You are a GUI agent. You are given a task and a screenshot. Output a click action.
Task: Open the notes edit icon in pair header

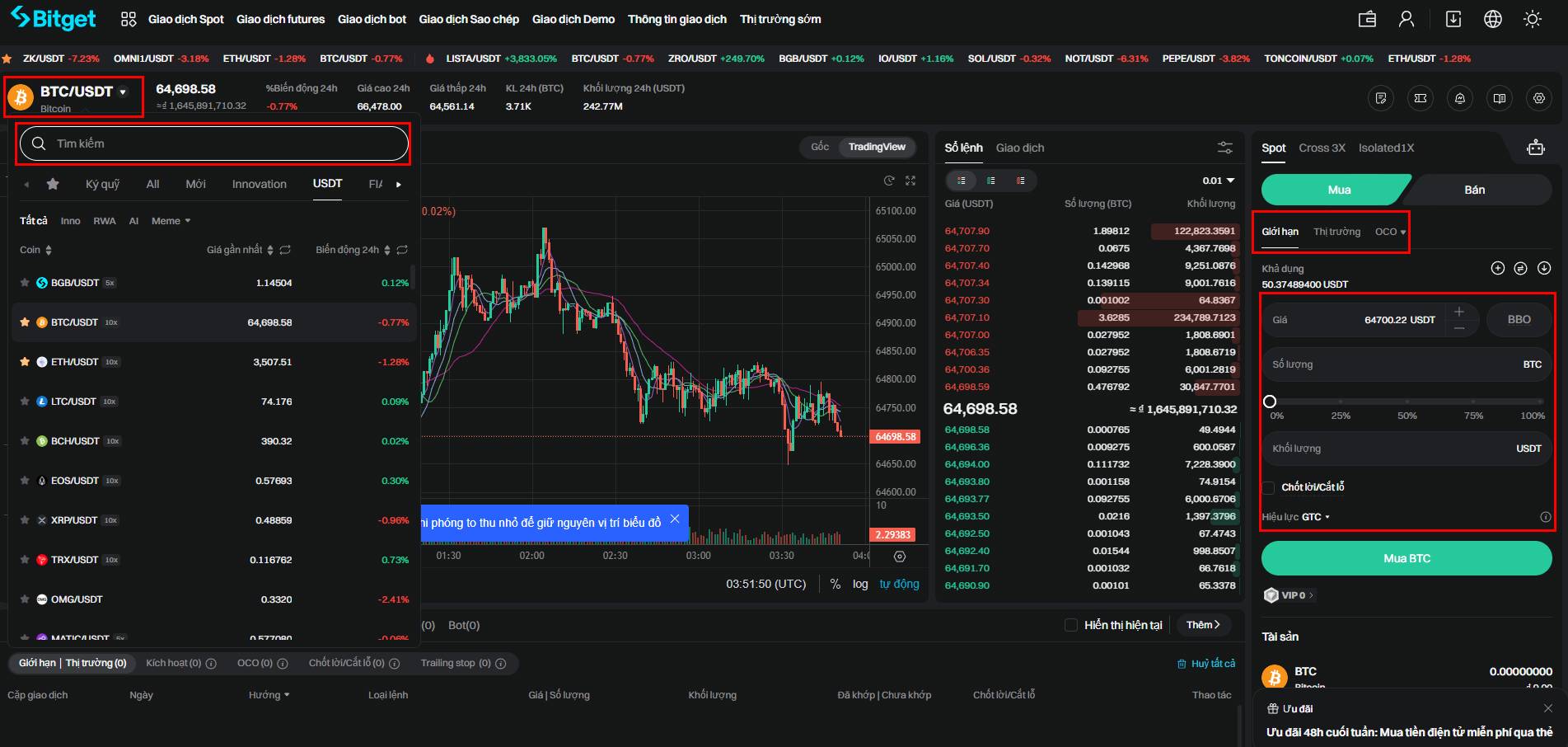coord(1381,98)
